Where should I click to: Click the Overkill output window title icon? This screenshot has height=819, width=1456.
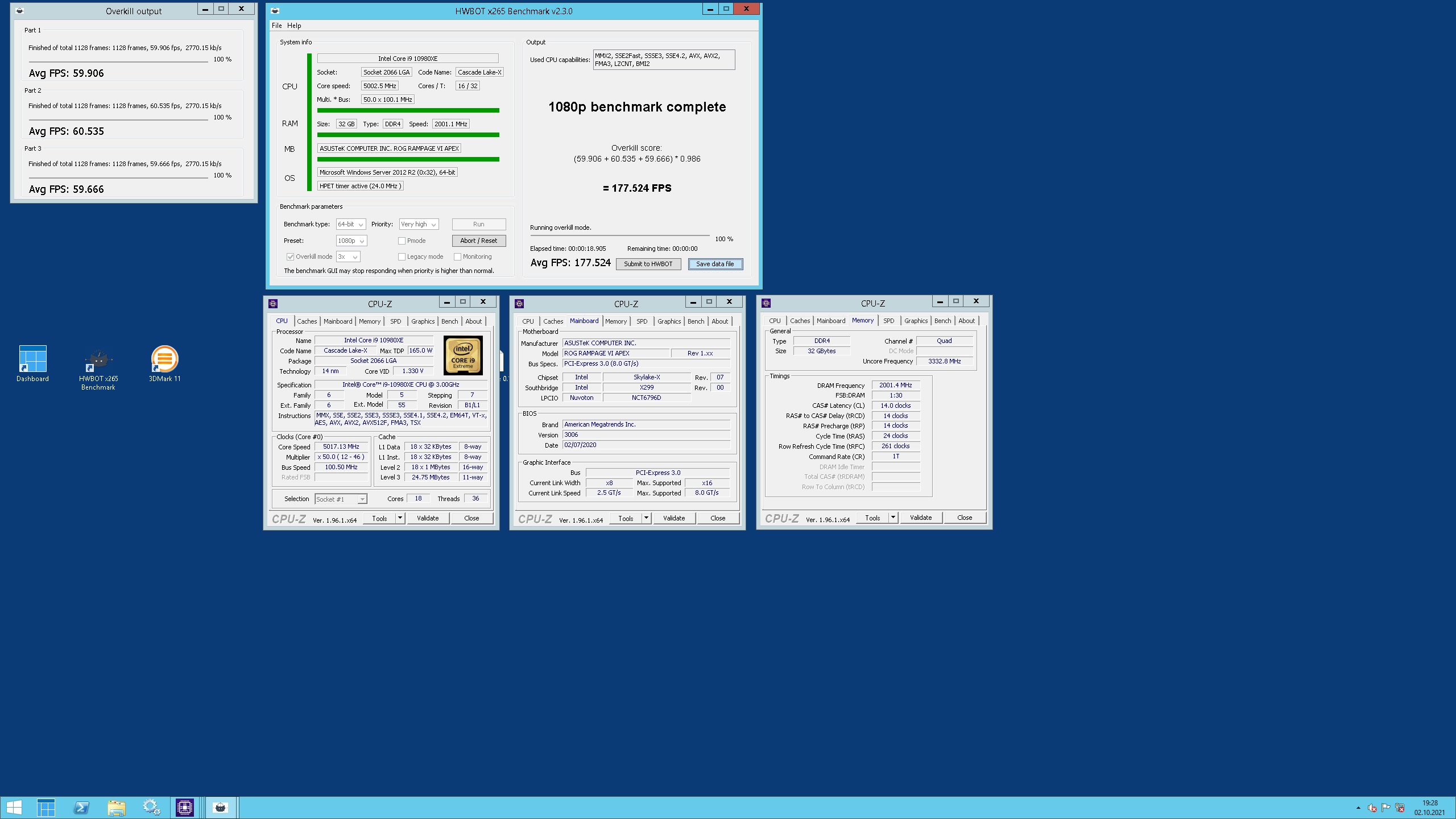pos(19,11)
